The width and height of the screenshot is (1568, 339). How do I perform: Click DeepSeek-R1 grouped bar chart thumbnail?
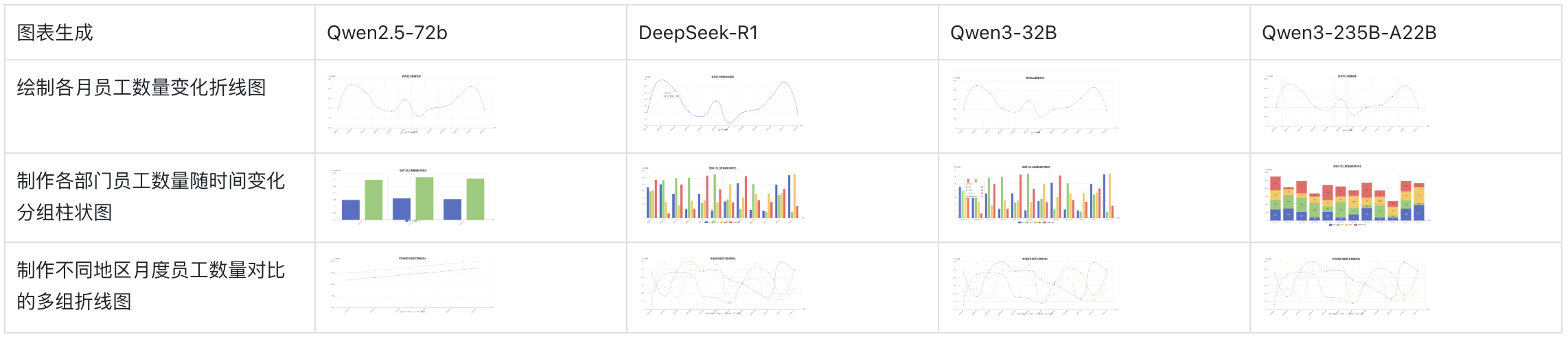(723, 196)
